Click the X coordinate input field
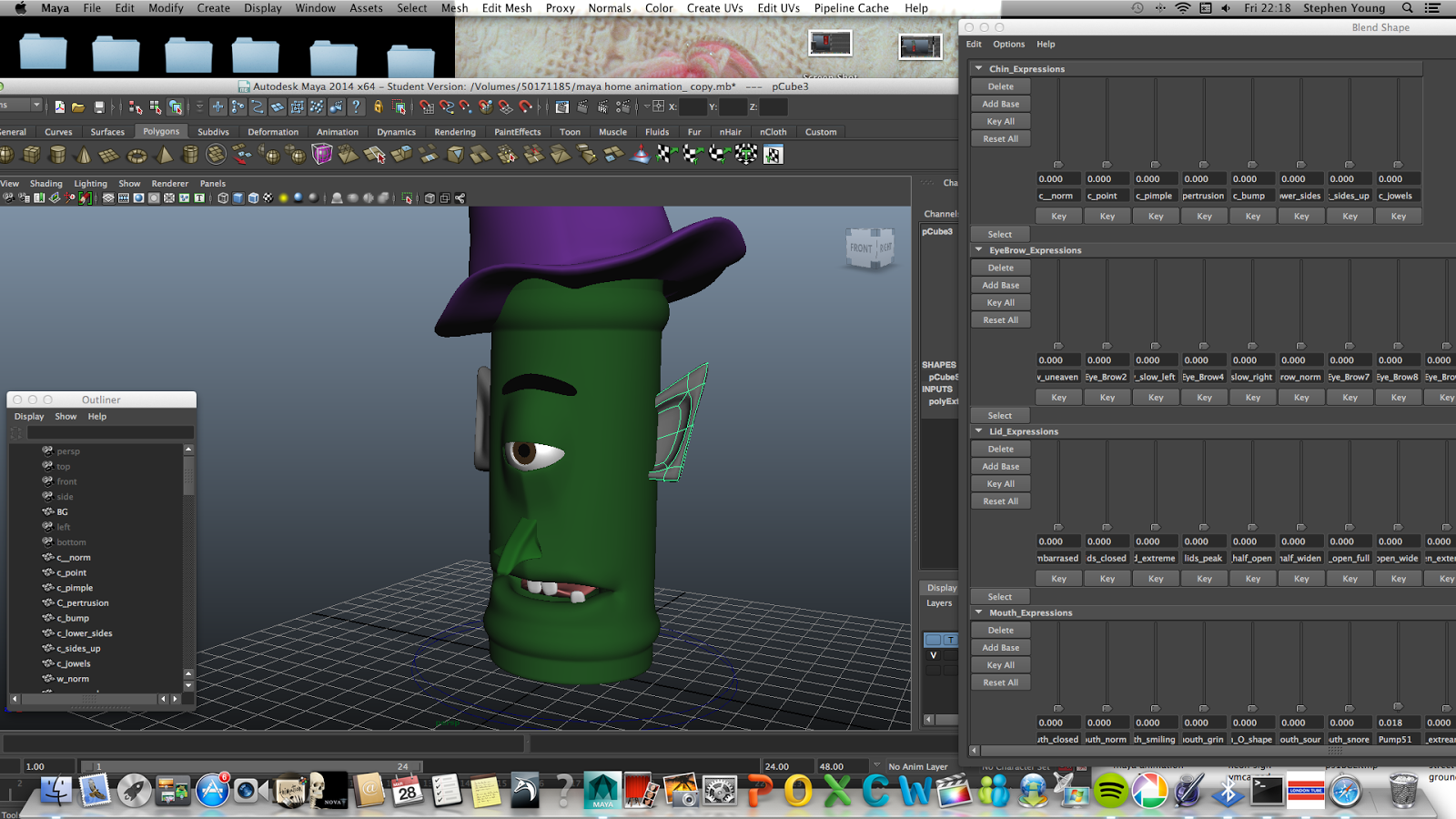 click(x=693, y=106)
